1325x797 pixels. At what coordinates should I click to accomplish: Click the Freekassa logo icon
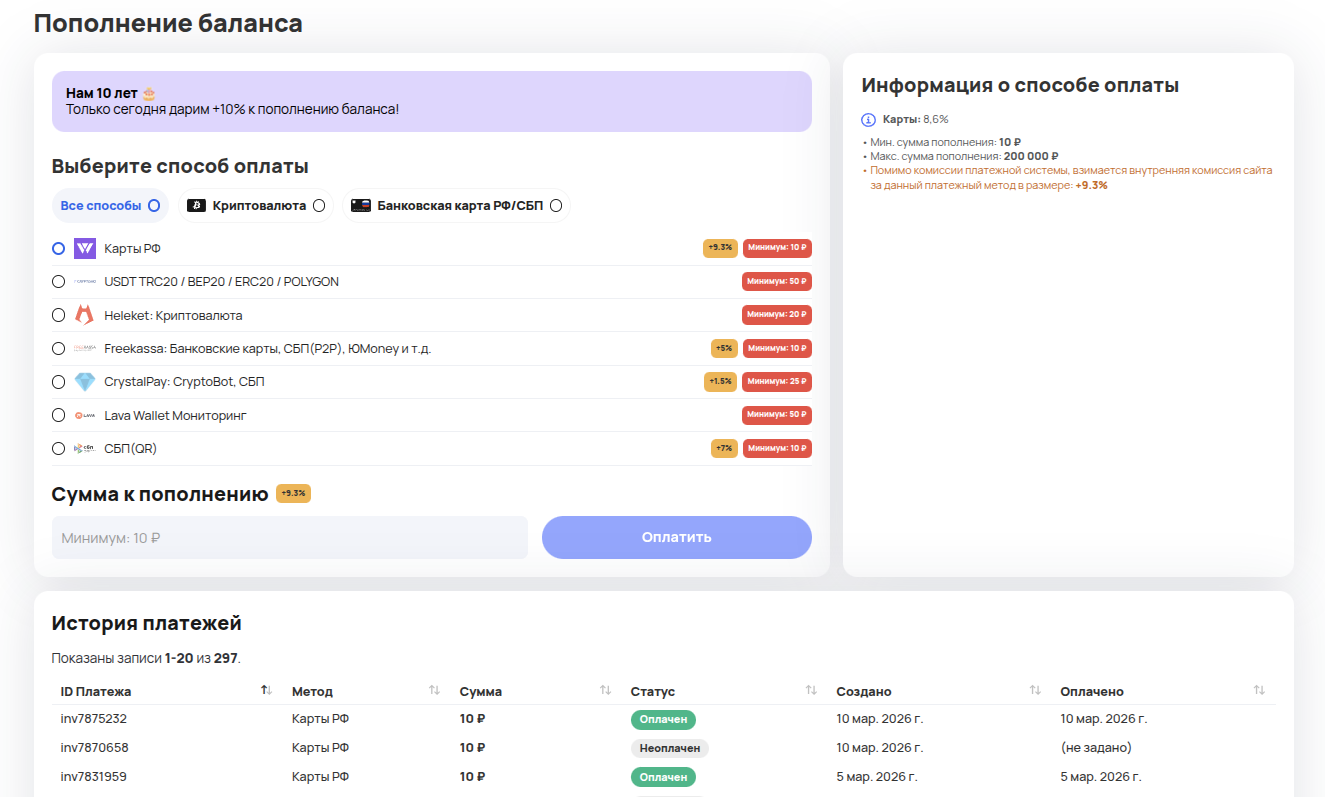[85, 349]
